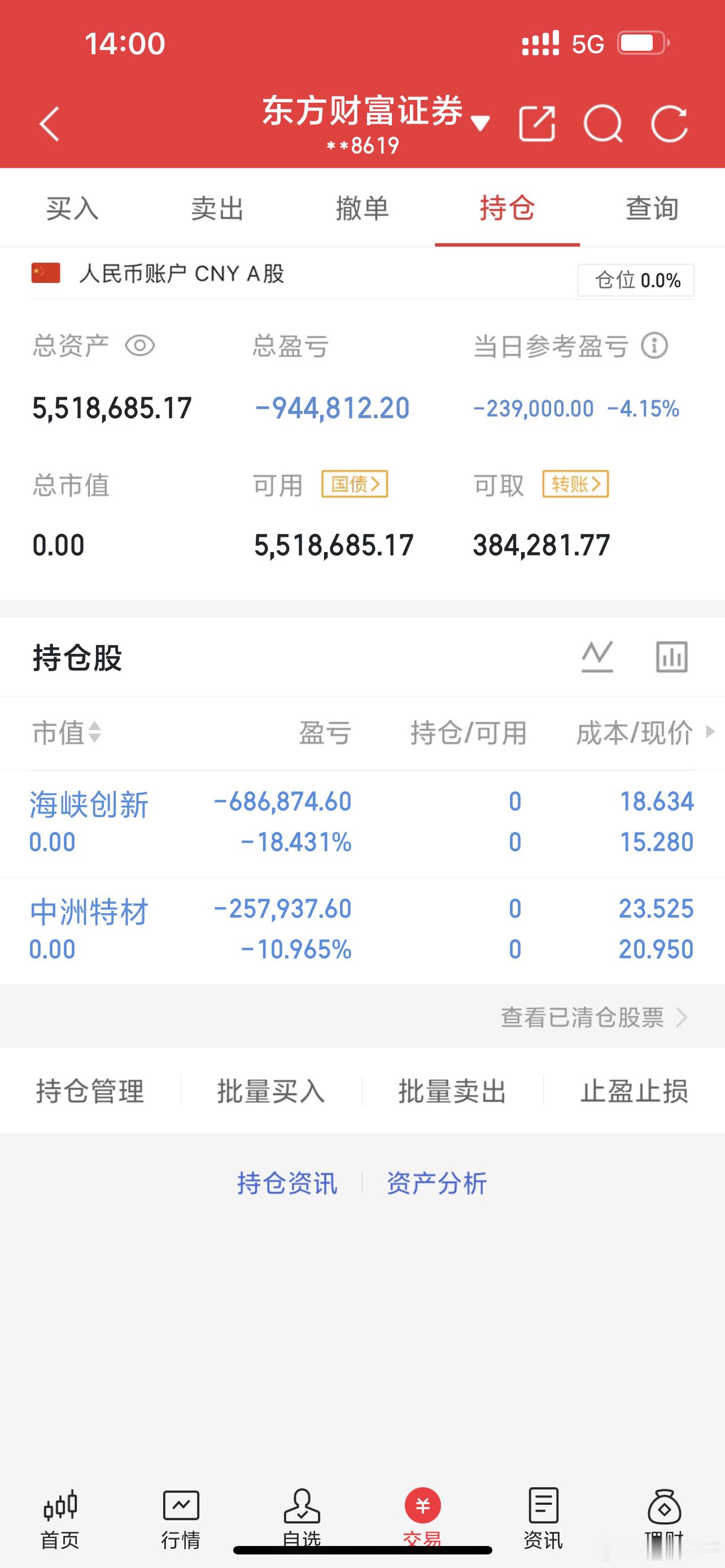Open 自选 in bottom navigation
725x1568 pixels.
pos(302,1519)
